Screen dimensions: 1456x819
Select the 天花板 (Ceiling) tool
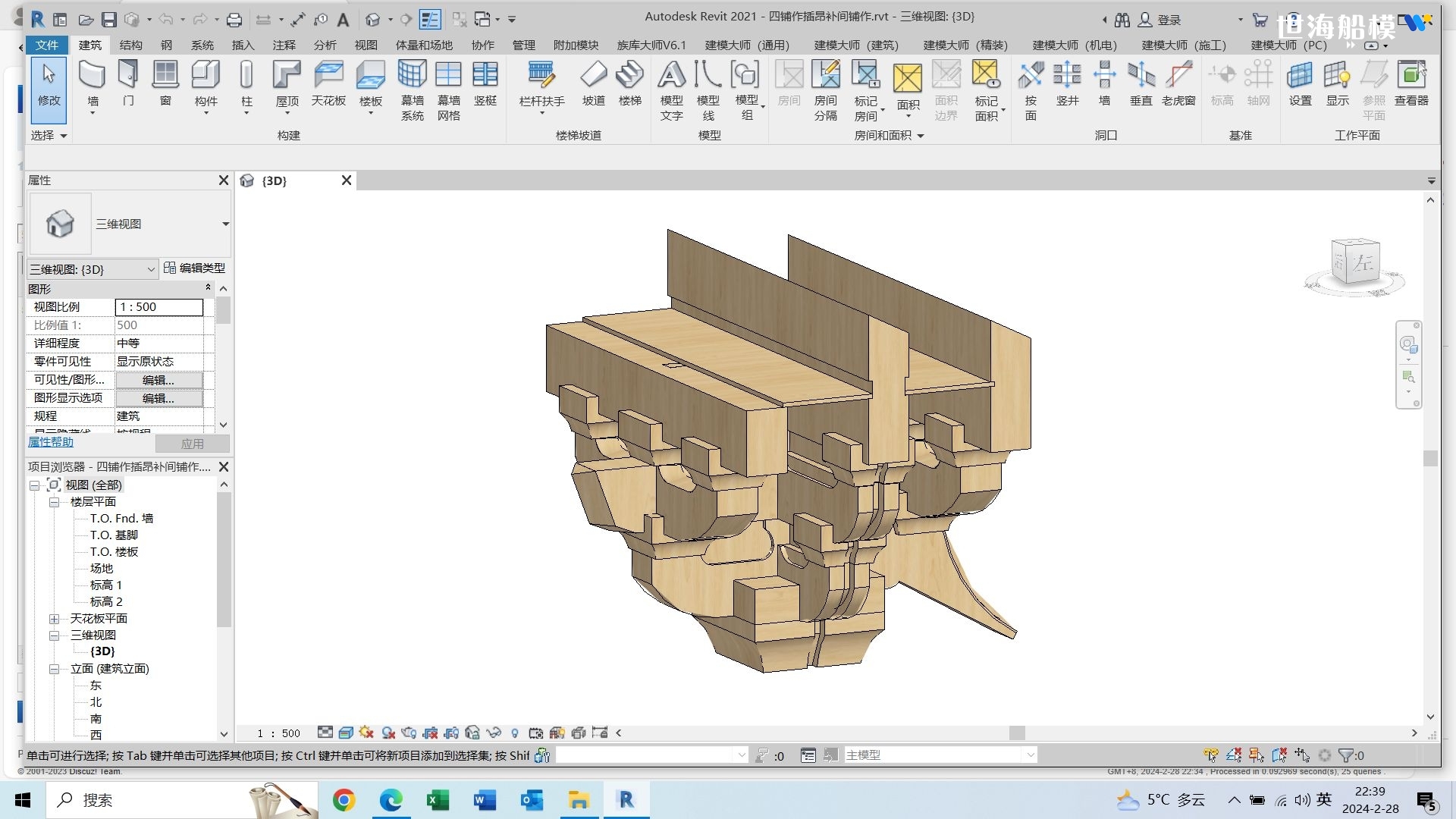(x=328, y=83)
